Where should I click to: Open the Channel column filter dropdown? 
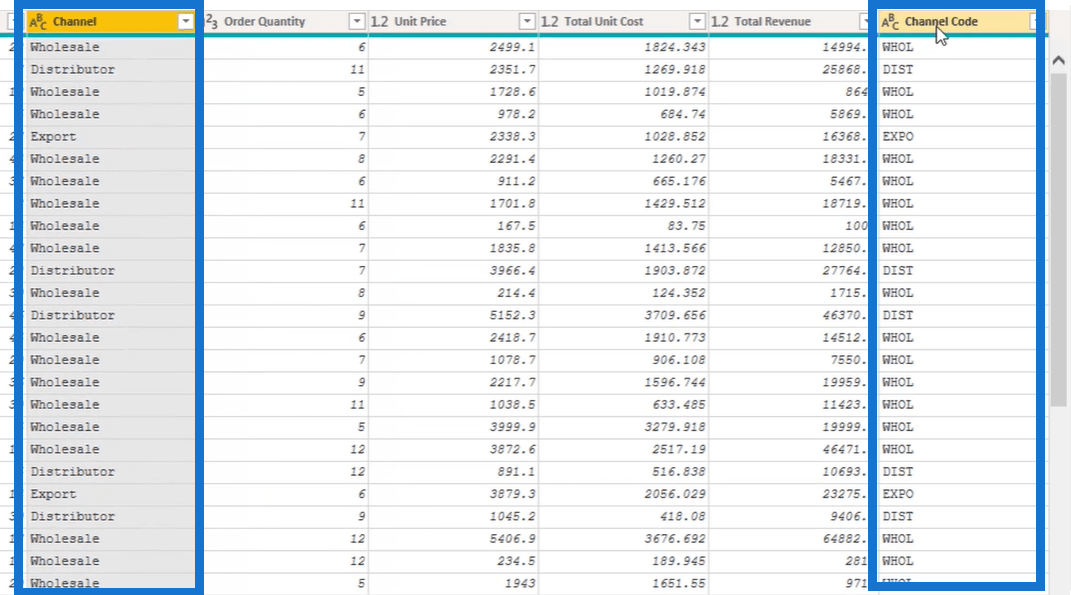tap(185, 22)
